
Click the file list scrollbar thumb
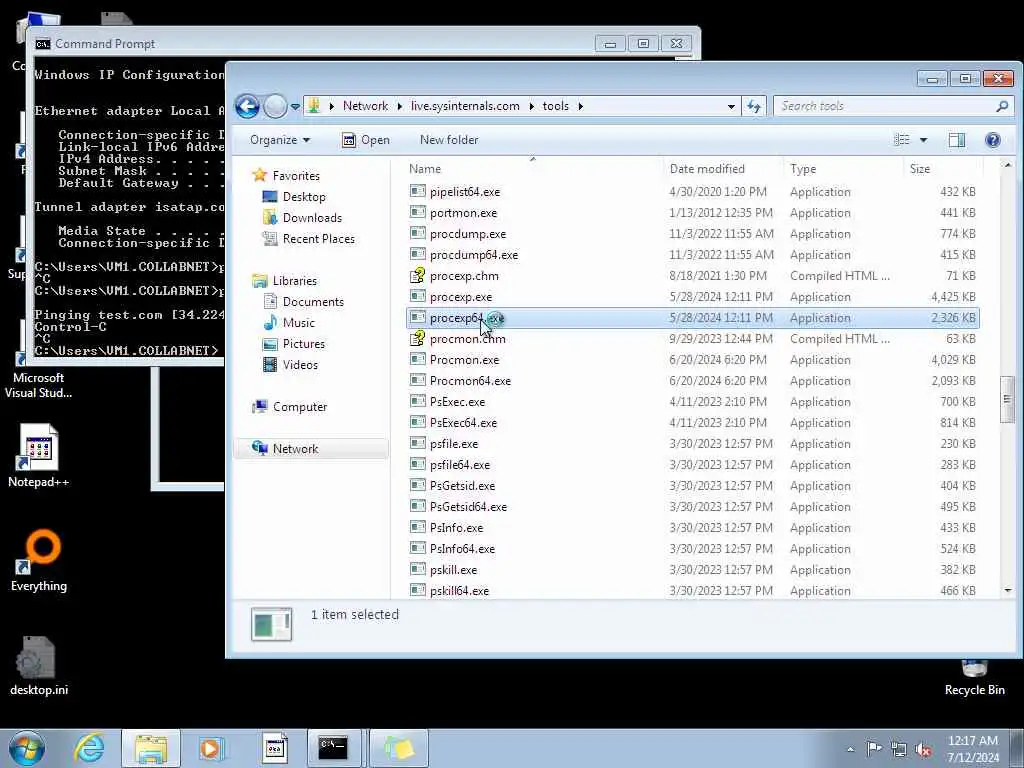(1008, 399)
